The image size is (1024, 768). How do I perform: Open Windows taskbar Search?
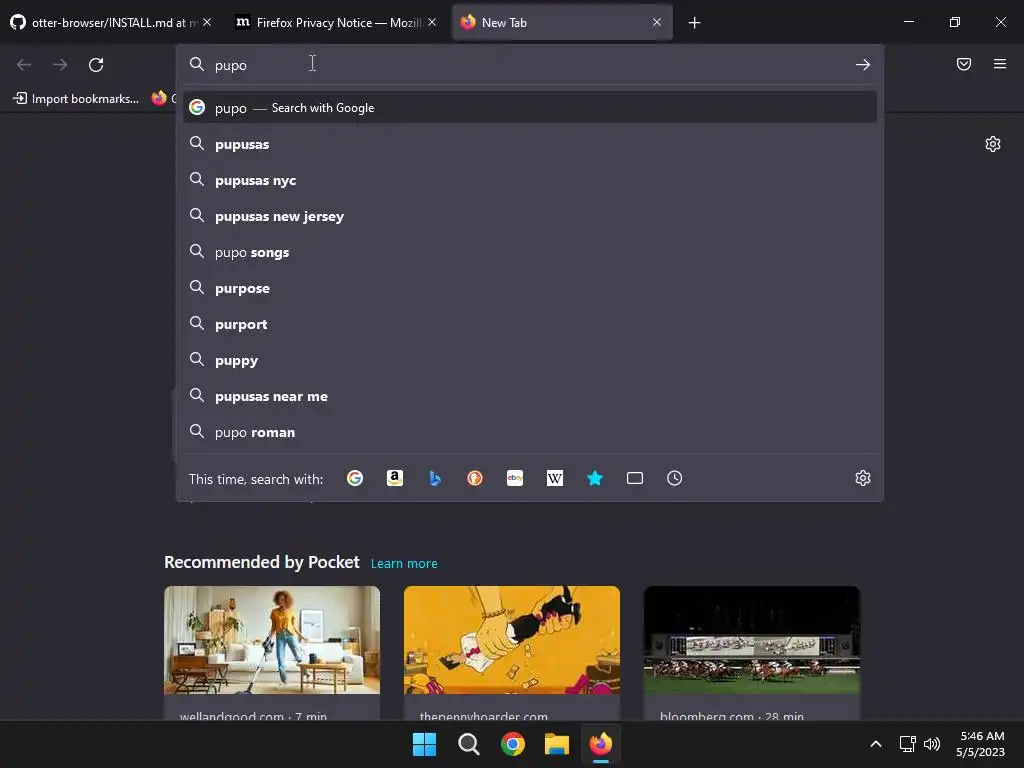468,744
